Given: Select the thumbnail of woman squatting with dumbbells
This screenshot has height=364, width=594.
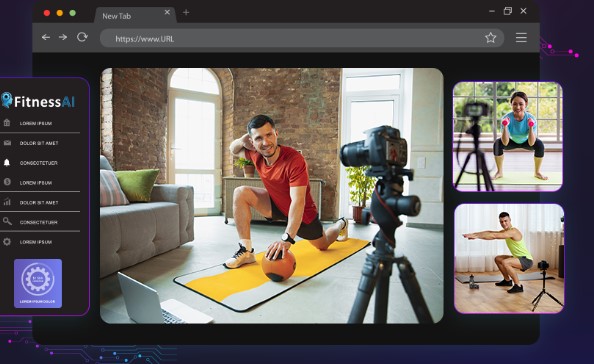Looking at the screenshot, I should pos(508,136).
